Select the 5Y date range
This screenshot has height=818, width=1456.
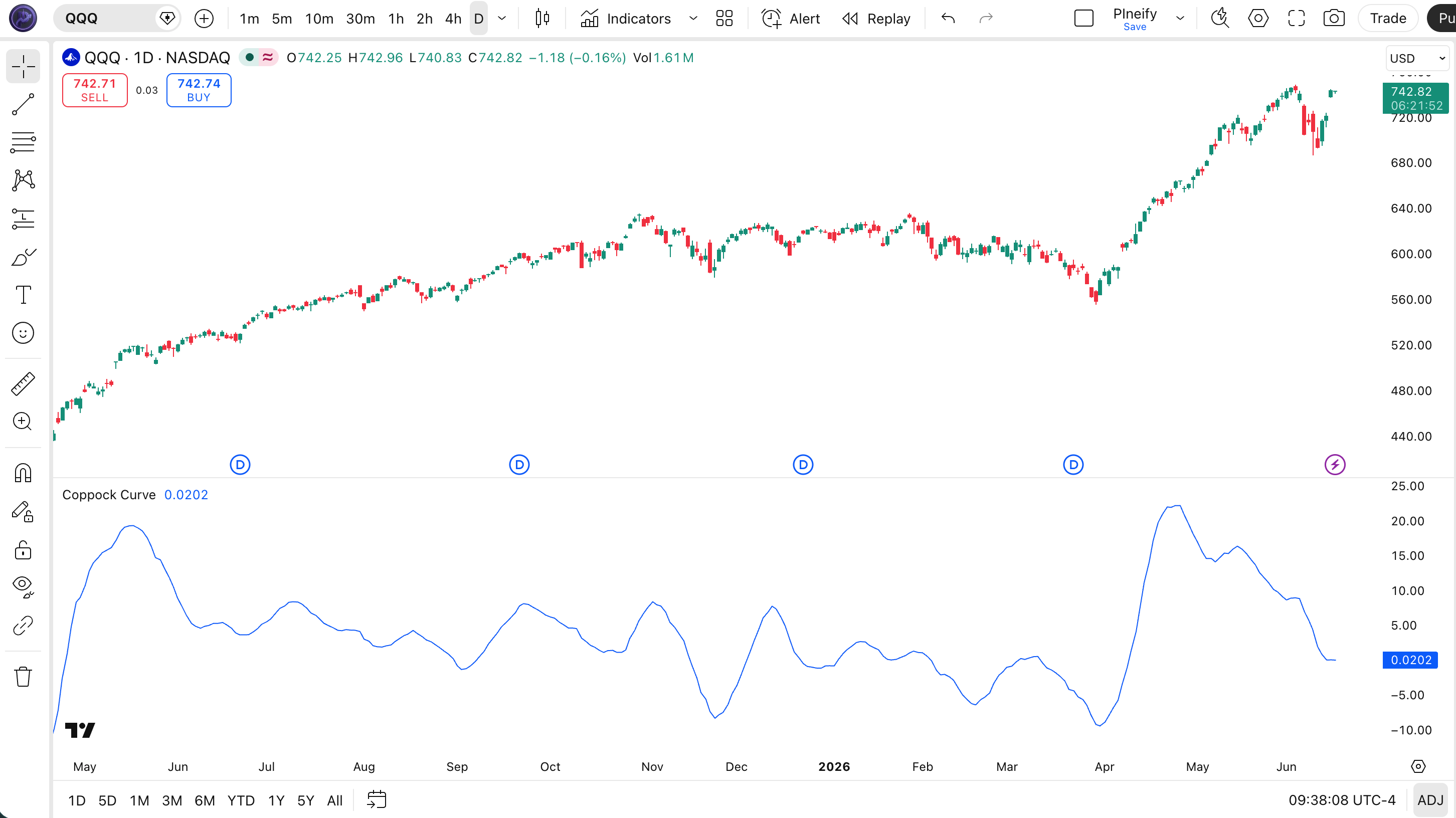pos(305,800)
